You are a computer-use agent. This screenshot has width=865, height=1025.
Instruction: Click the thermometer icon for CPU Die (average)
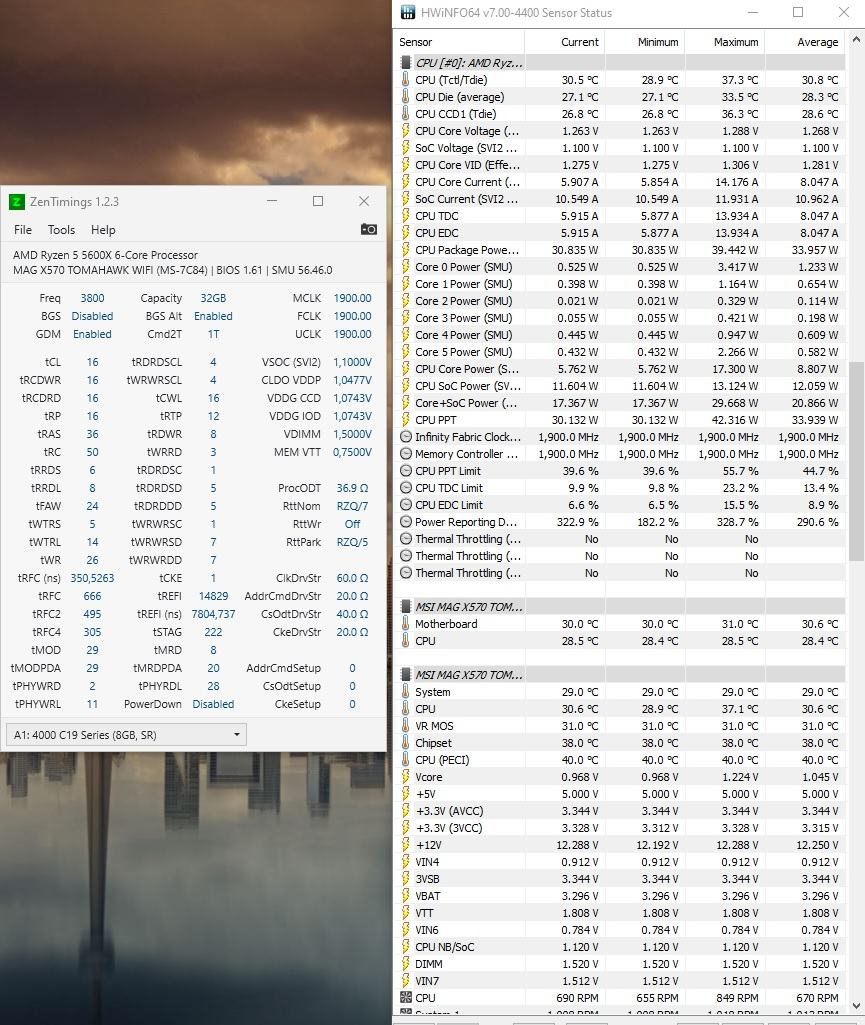pyautogui.click(x=405, y=97)
